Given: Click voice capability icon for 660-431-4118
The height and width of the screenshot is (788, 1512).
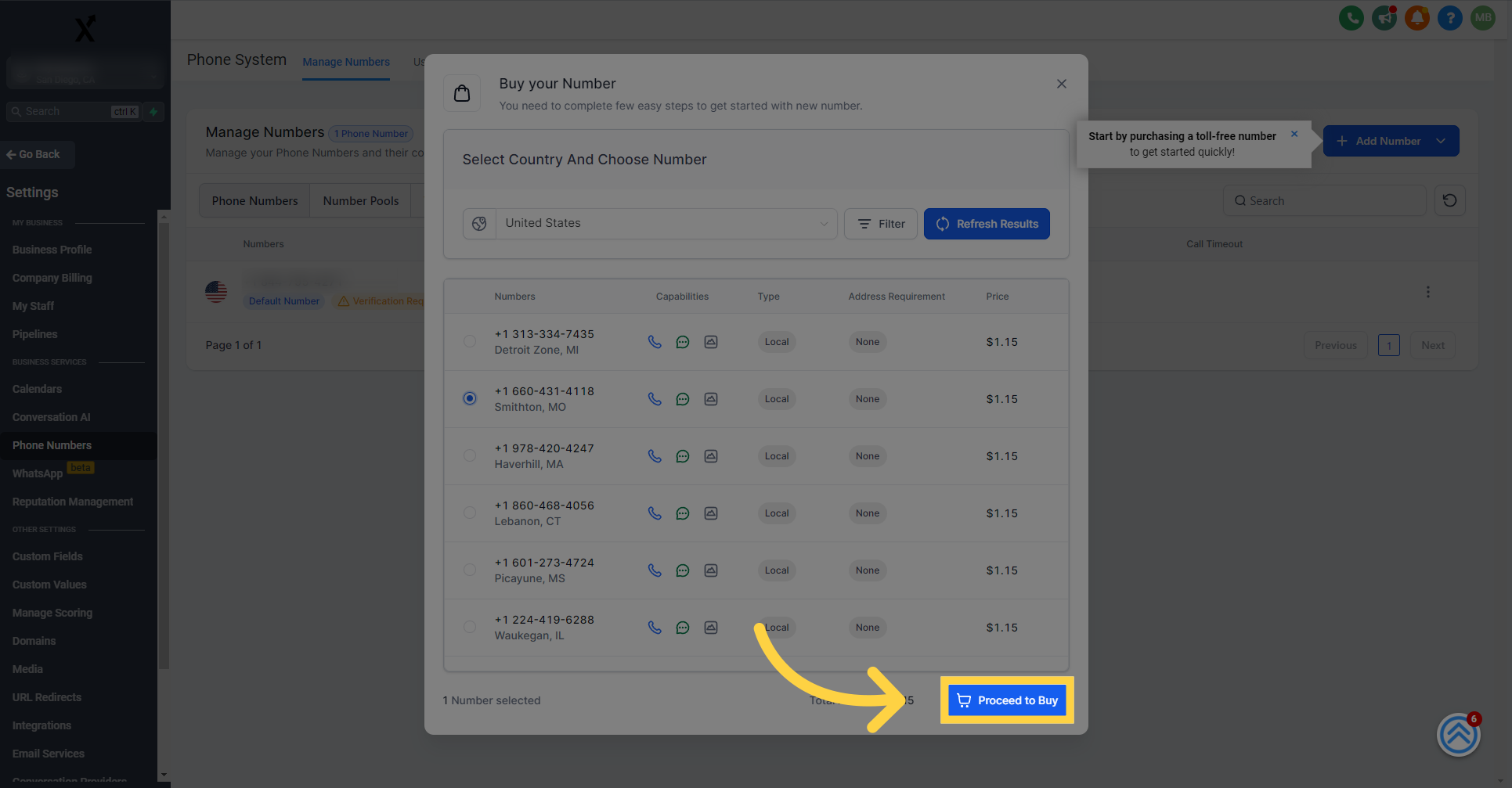Looking at the screenshot, I should tap(655, 399).
